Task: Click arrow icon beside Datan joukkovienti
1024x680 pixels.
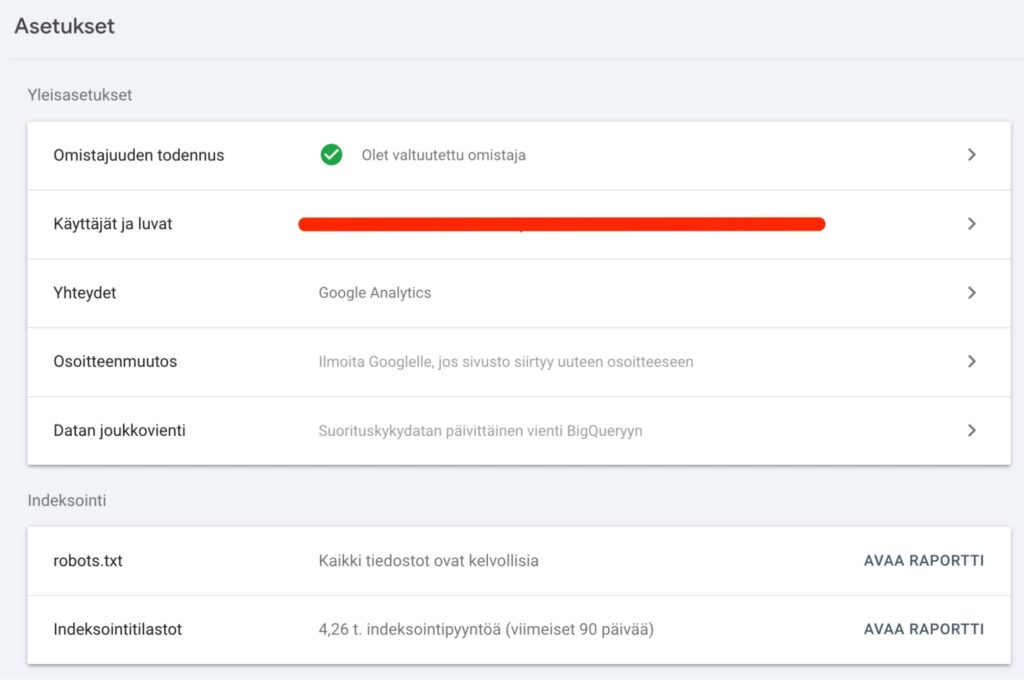Action: click(971, 430)
